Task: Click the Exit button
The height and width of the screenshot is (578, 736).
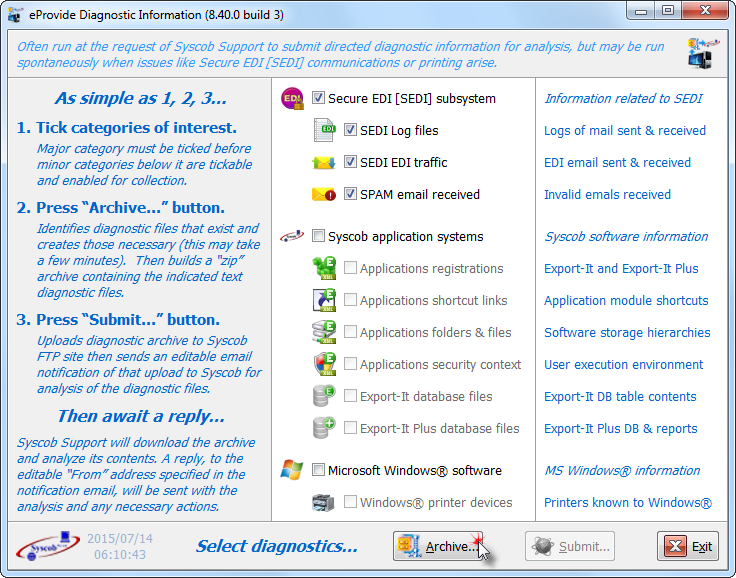Action: click(x=688, y=546)
